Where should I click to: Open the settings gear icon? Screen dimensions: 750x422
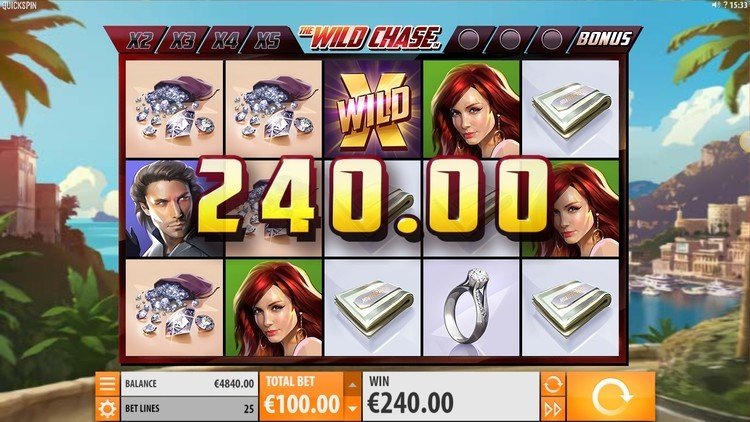click(x=107, y=409)
